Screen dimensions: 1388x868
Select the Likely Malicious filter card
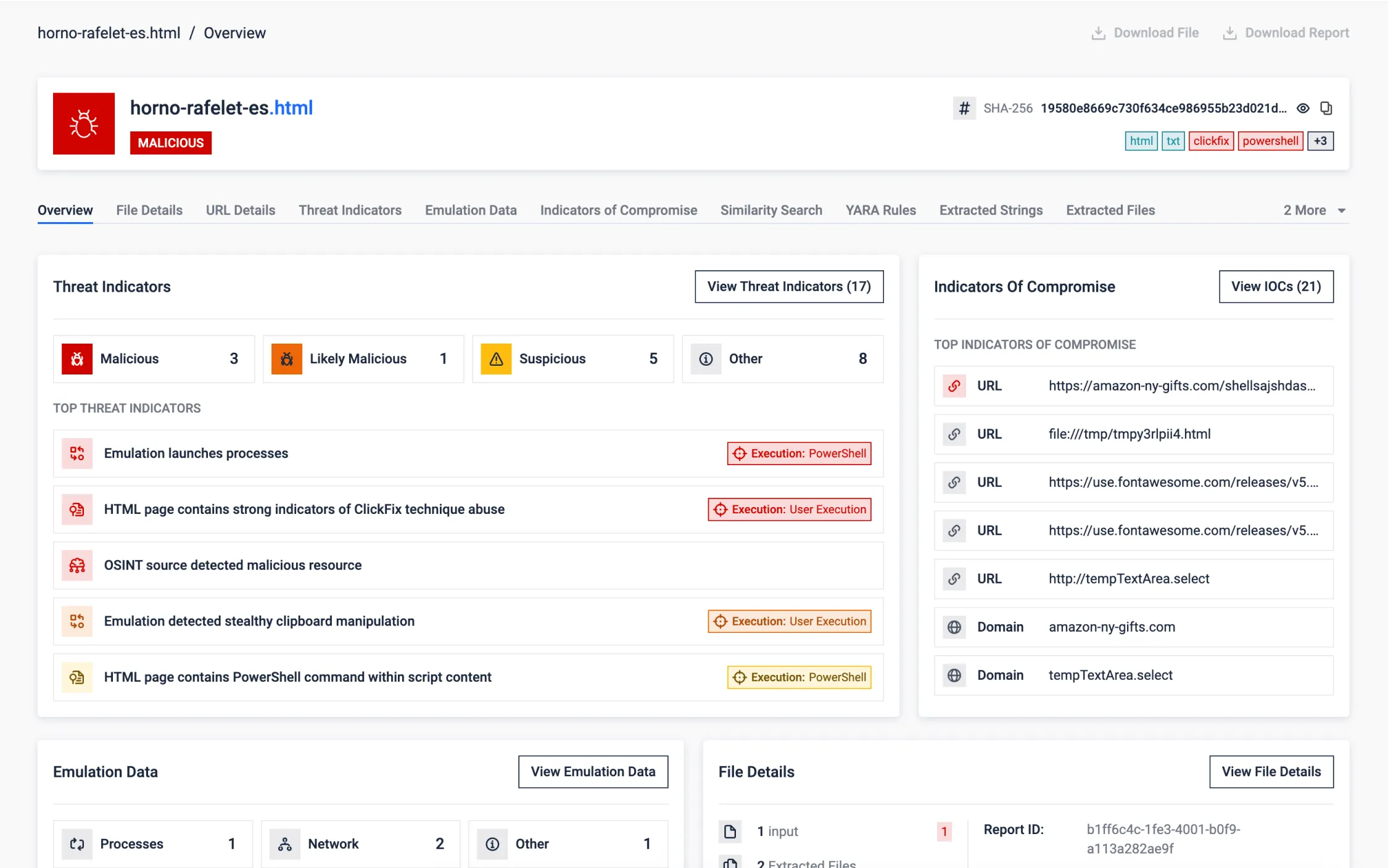point(363,359)
